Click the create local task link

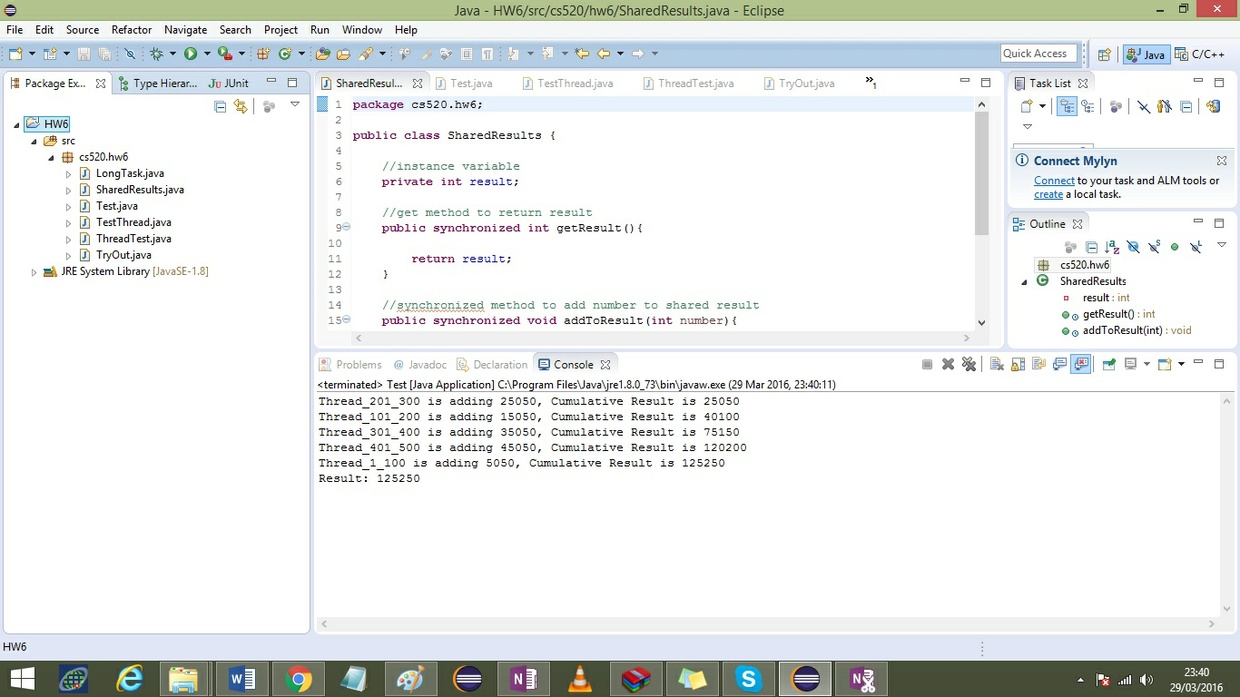point(1048,194)
